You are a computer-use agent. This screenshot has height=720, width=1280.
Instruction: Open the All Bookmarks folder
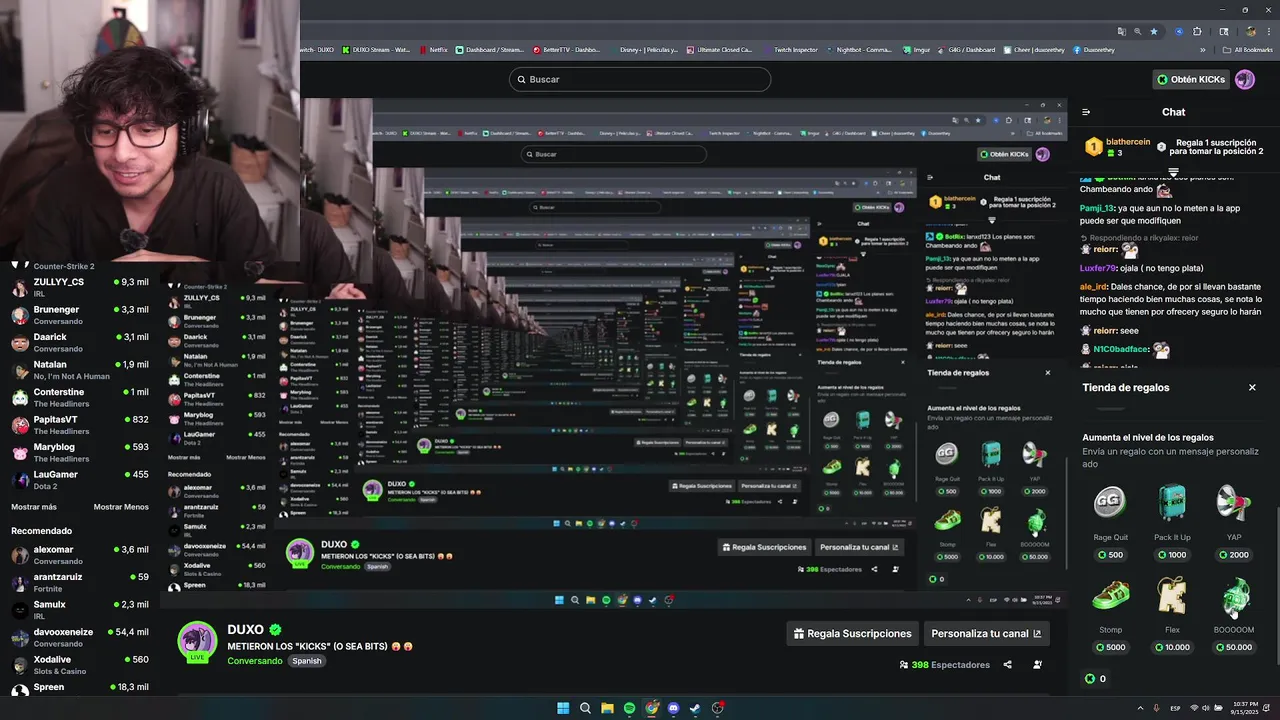[x=1248, y=49]
